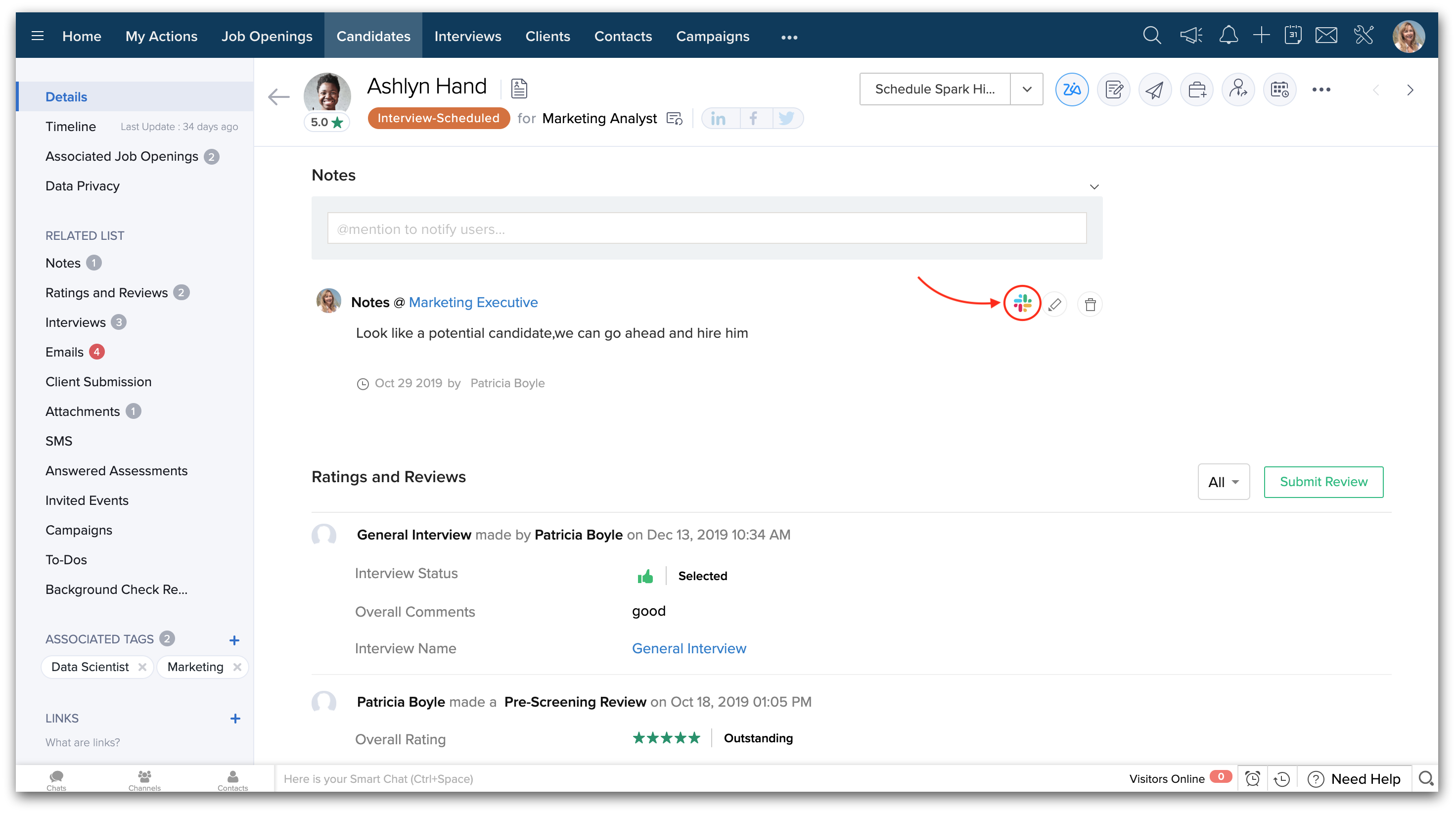Switch to the Interviews tab
Image resolution: width=1456 pixels, height=813 pixels.
(x=467, y=36)
